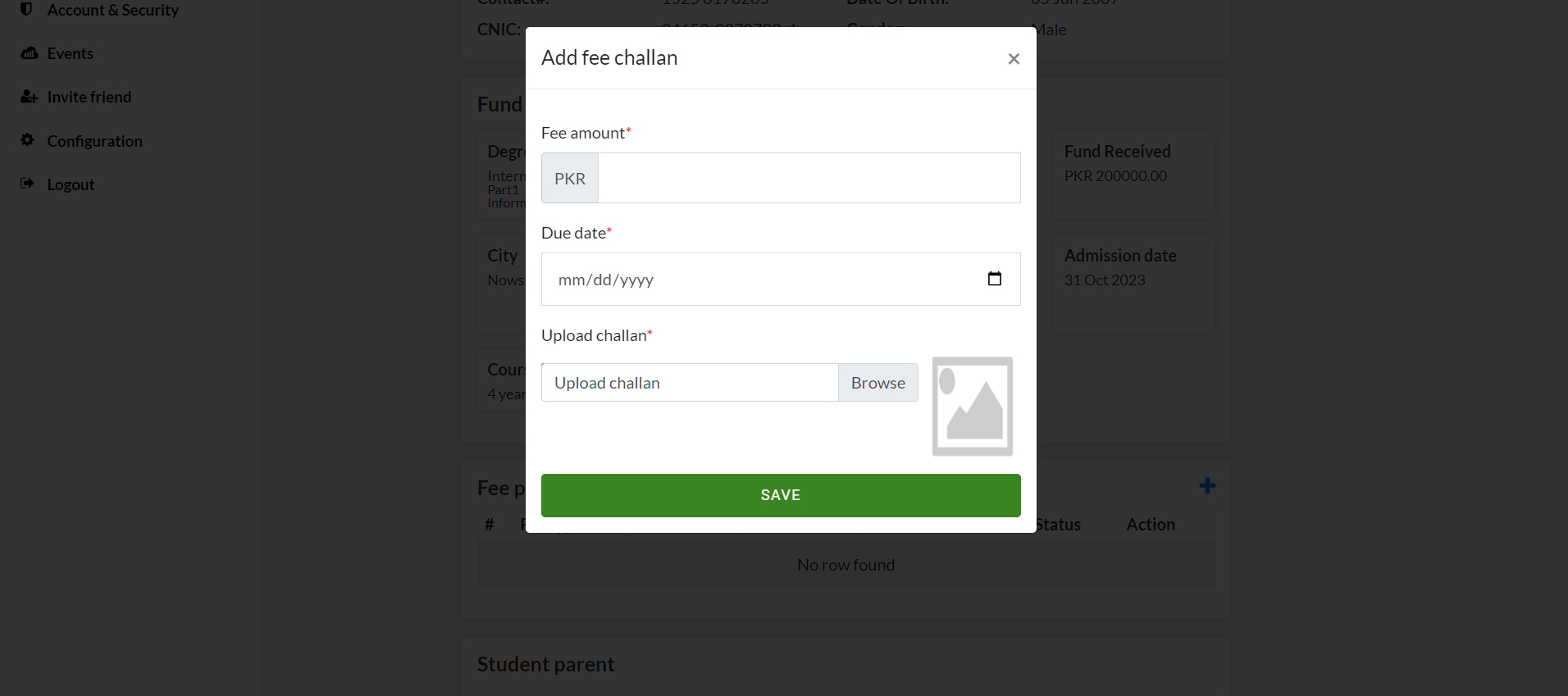Click the blue plus icon to add fee
This screenshot has width=1568, height=696.
[x=1207, y=486]
